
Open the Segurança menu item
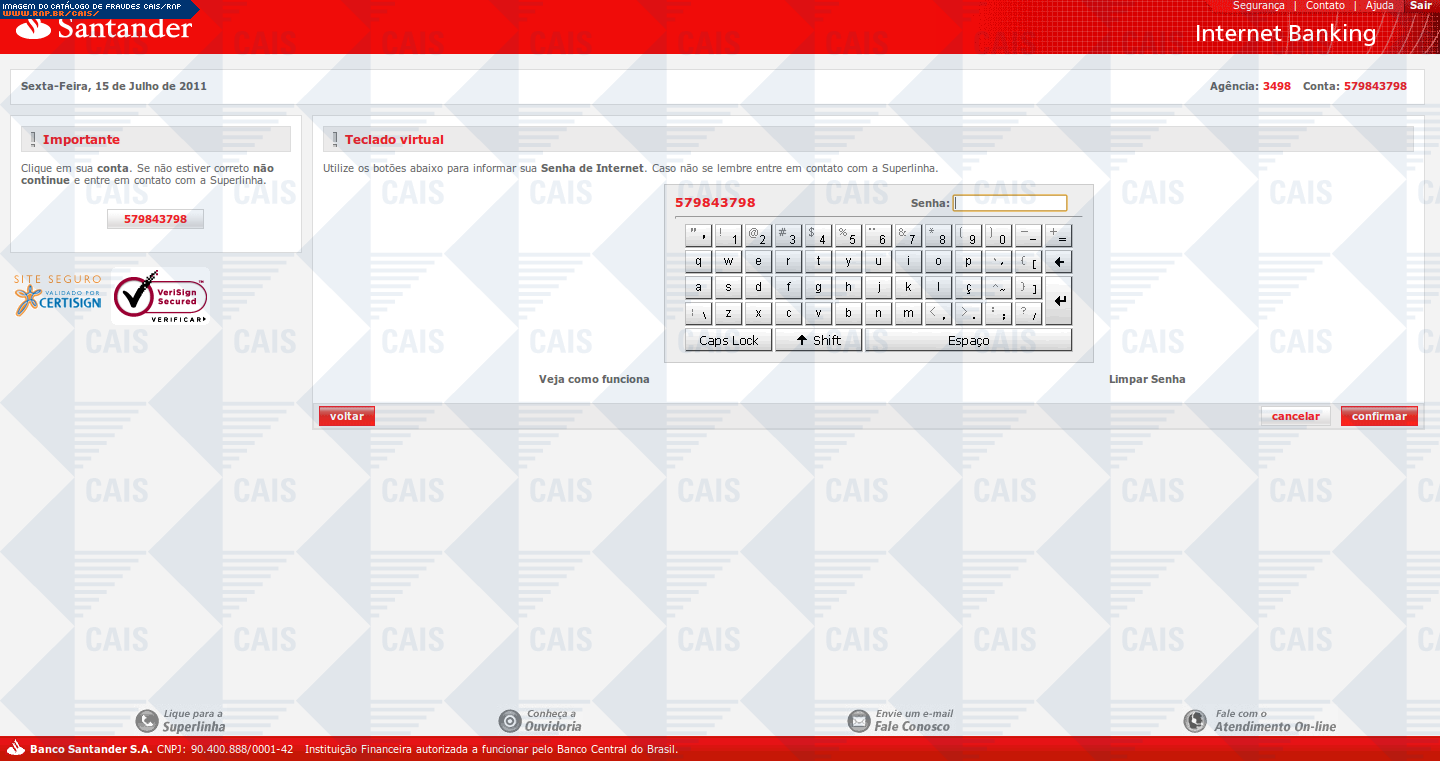(1258, 6)
